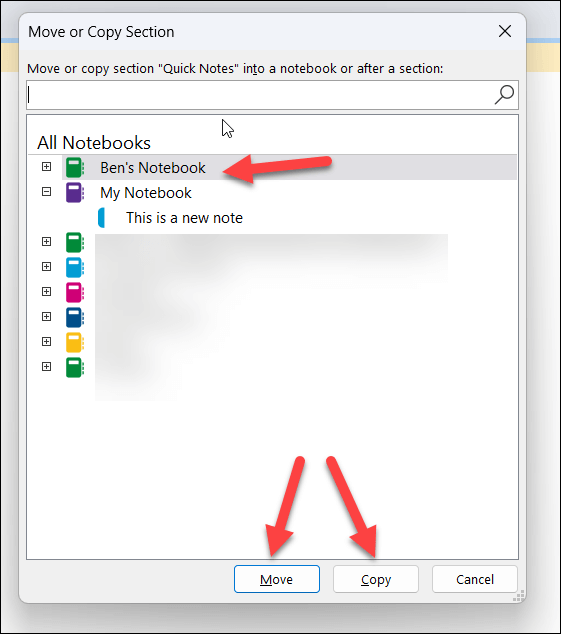Expand the light blue notebook node
This screenshot has height=634, width=561.
47,266
